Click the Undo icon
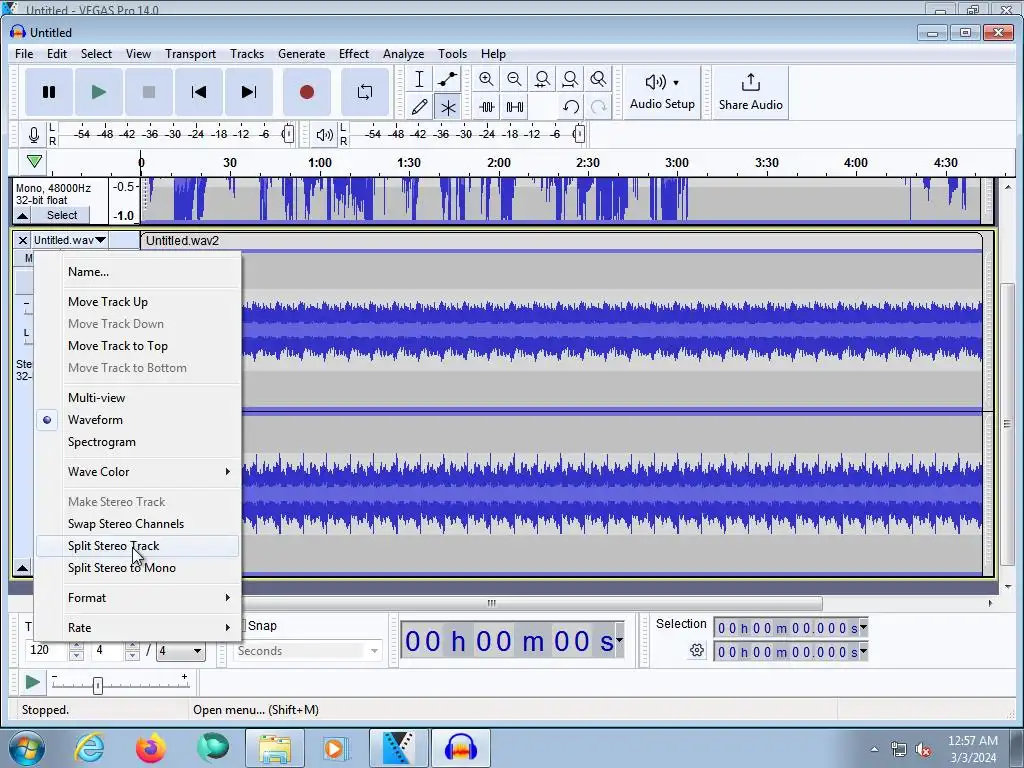 point(571,107)
